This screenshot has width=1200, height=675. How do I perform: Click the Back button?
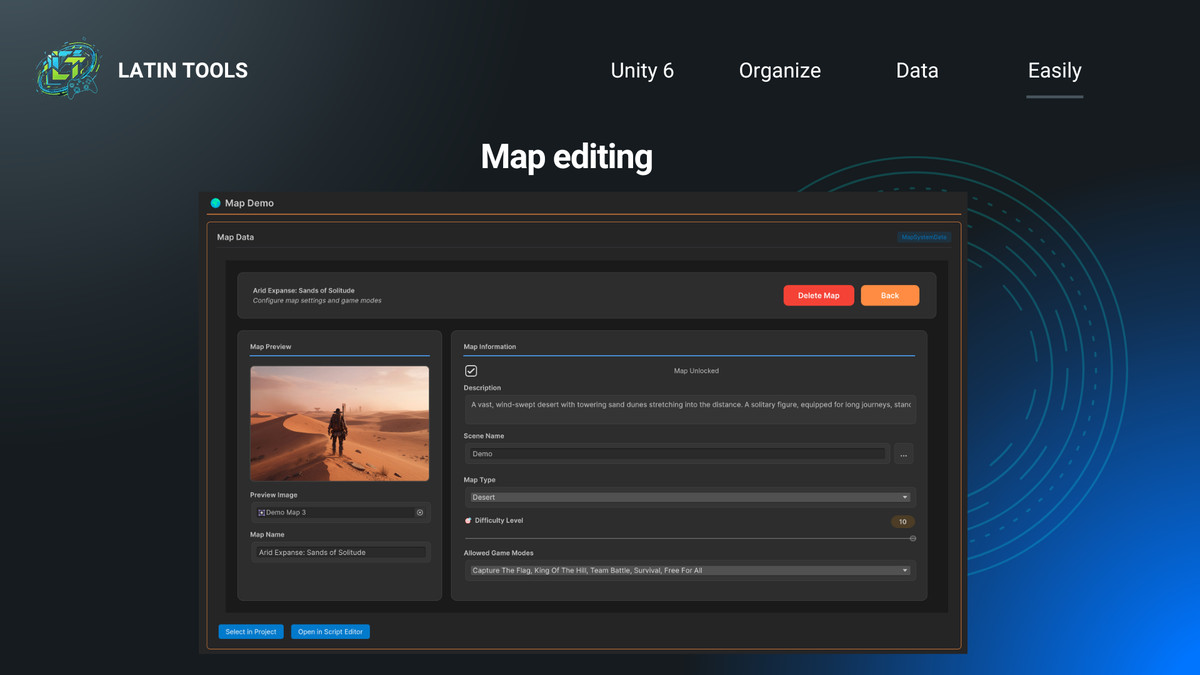click(889, 295)
